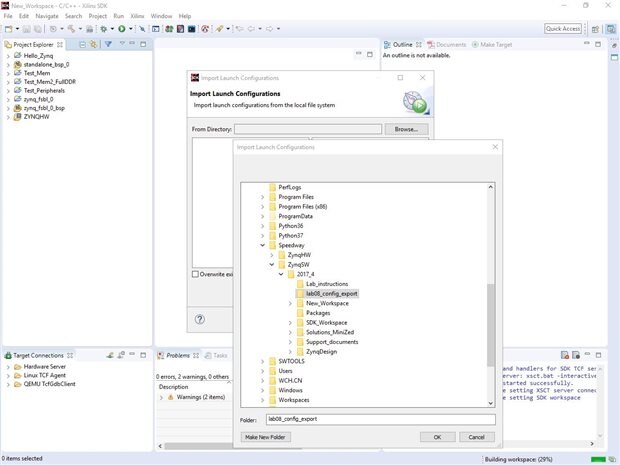Click the Hello_Zynq project icon

[x=17, y=55]
